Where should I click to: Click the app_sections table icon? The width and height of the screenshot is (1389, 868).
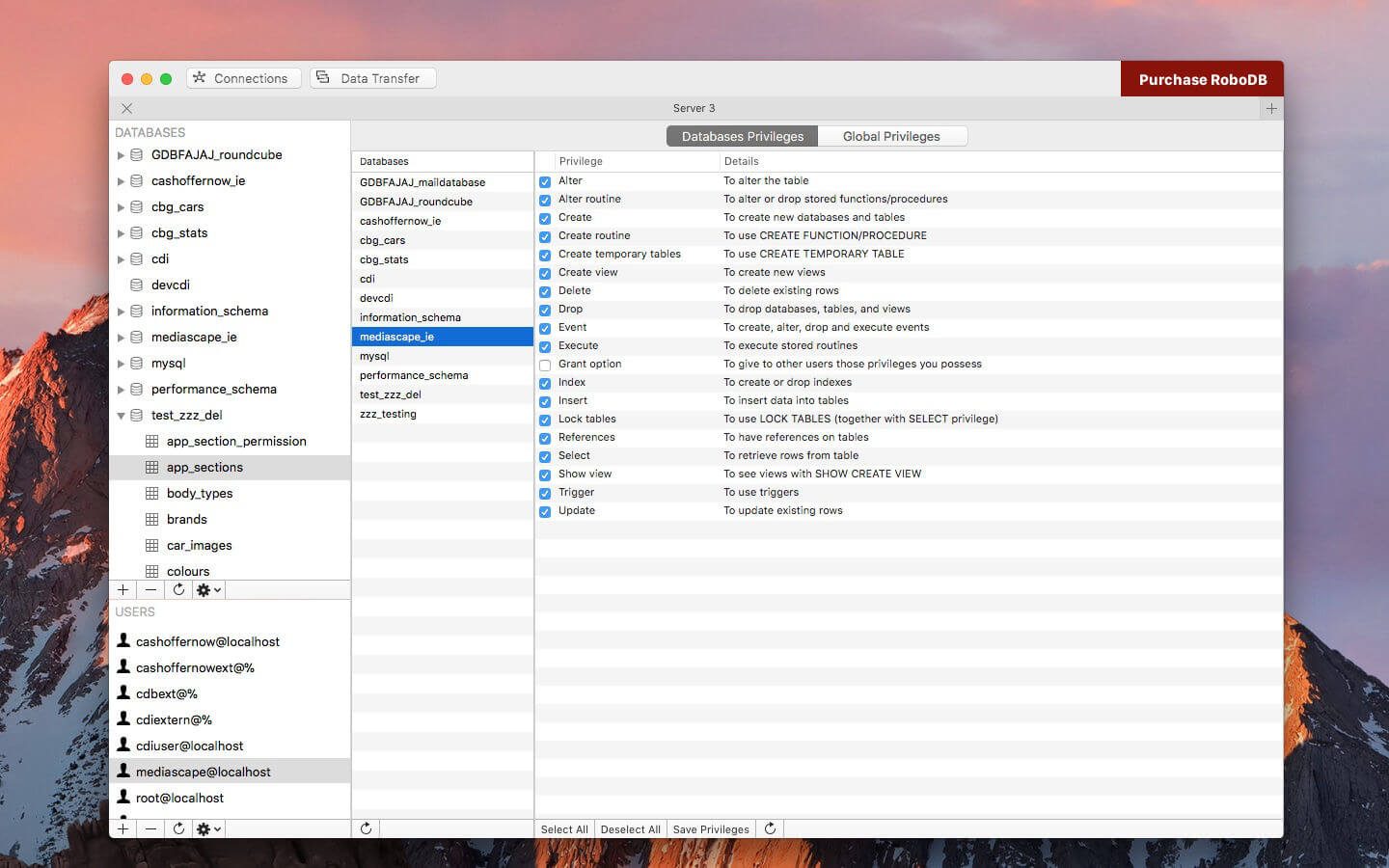tap(151, 467)
